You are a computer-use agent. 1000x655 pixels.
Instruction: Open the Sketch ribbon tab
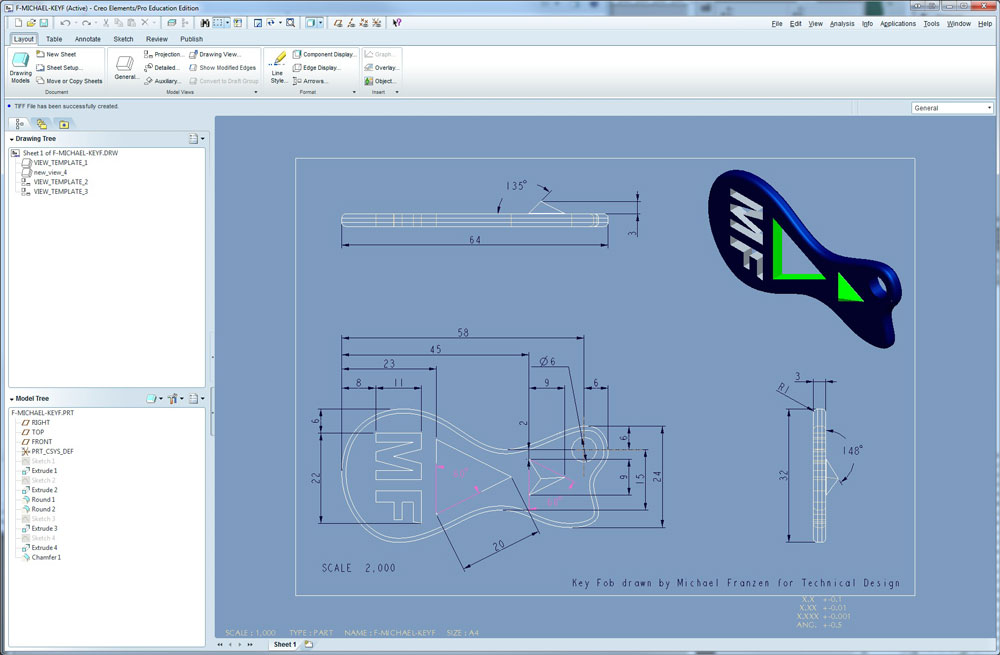[x=124, y=39]
